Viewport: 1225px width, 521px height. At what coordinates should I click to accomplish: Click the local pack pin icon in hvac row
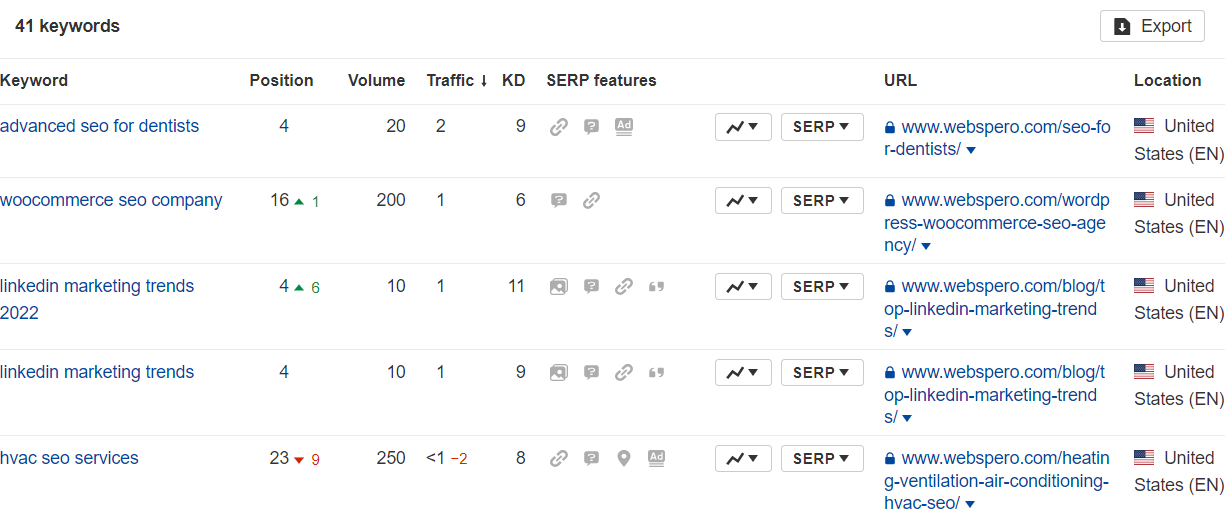[624, 458]
